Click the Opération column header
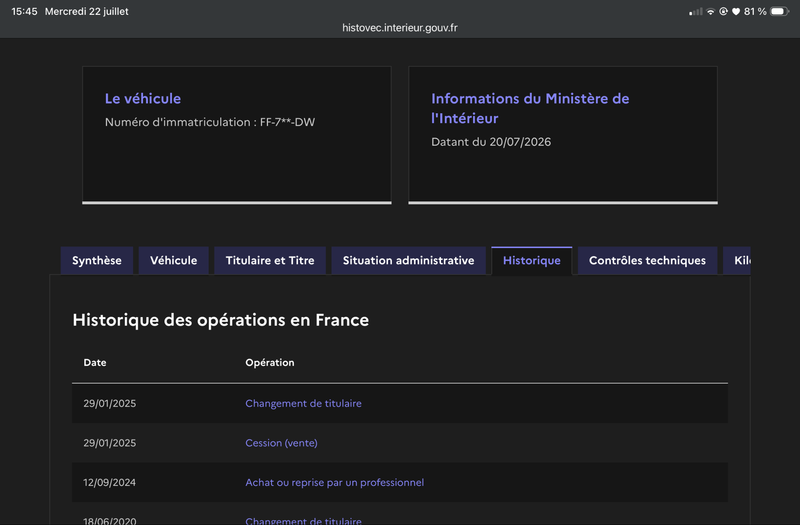Viewport: 800px width, 525px height. coord(270,363)
